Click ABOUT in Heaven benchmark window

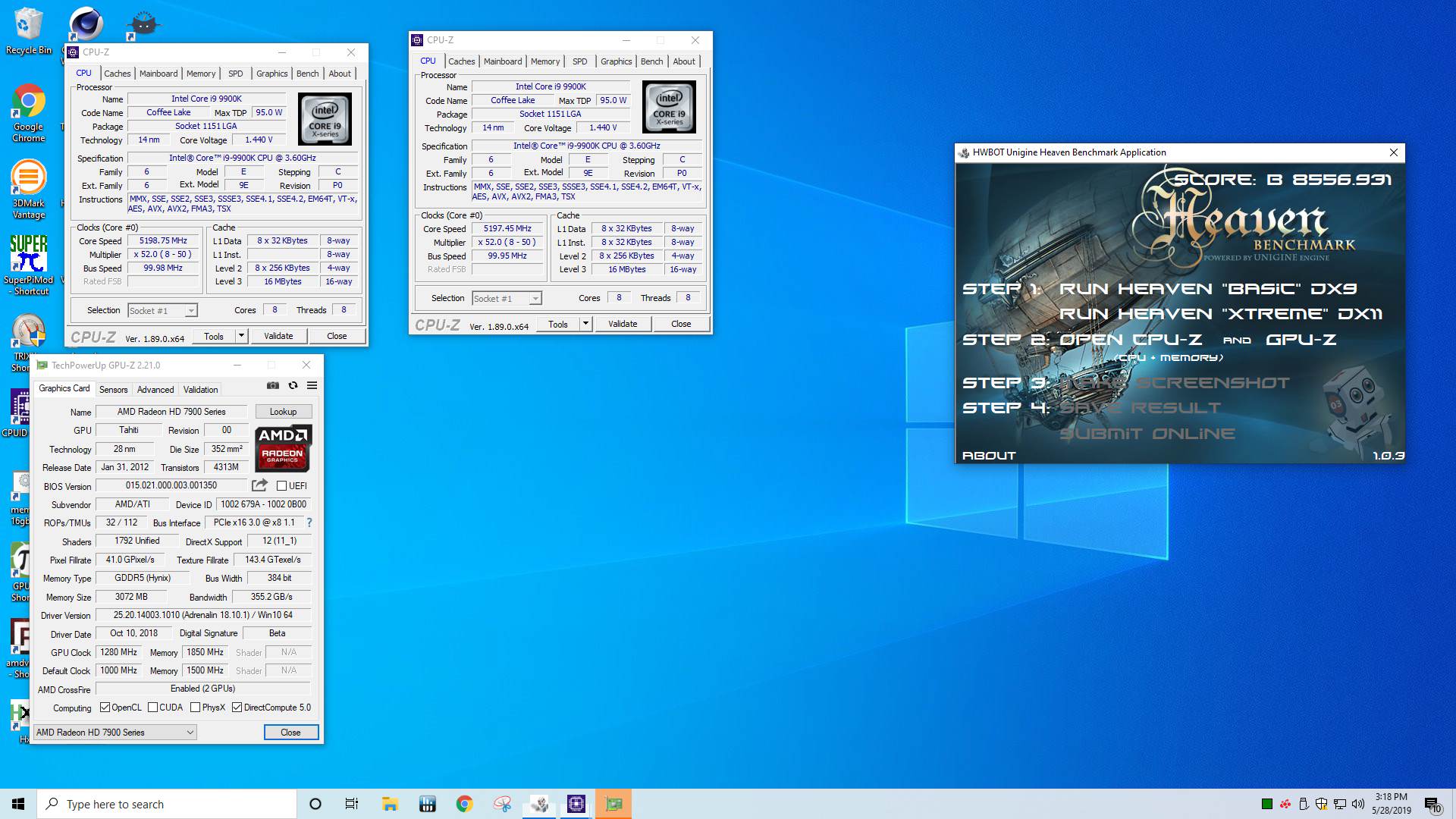coord(989,456)
